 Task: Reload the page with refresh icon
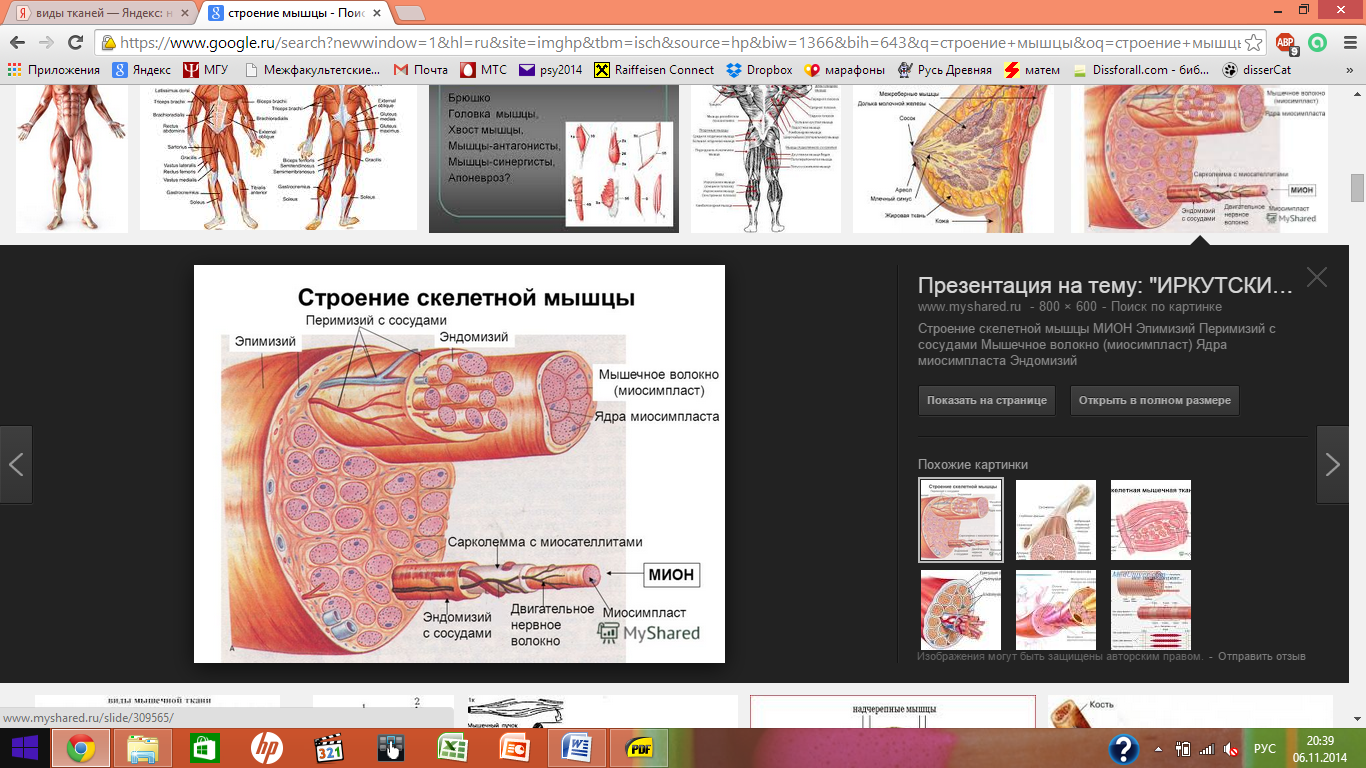(76, 43)
